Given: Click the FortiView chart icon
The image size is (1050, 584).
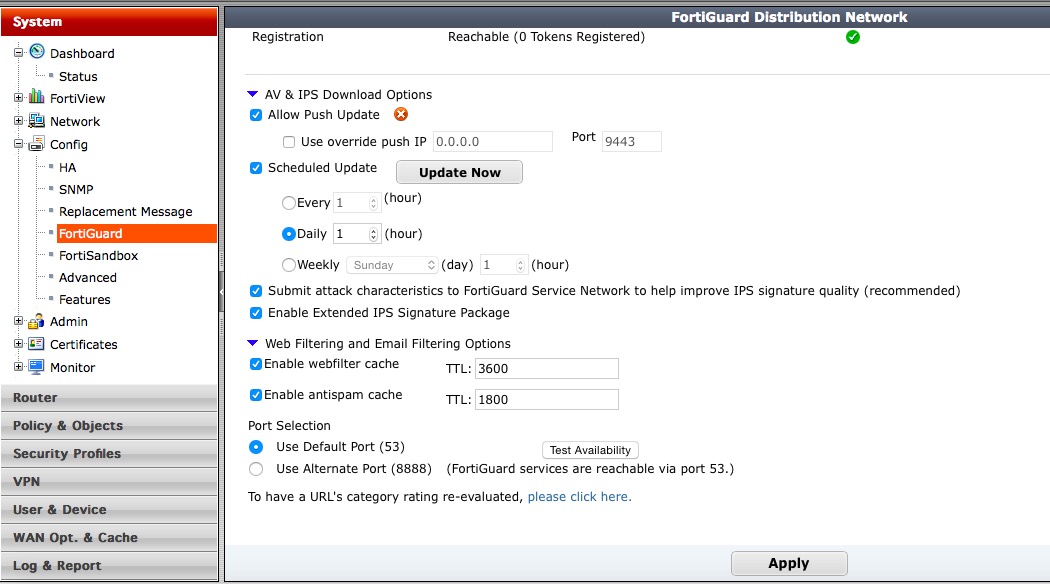Looking at the screenshot, I should [37, 98].
